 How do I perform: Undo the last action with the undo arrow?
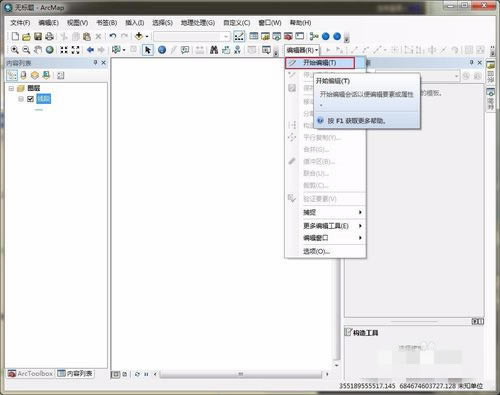coord(113,36)
